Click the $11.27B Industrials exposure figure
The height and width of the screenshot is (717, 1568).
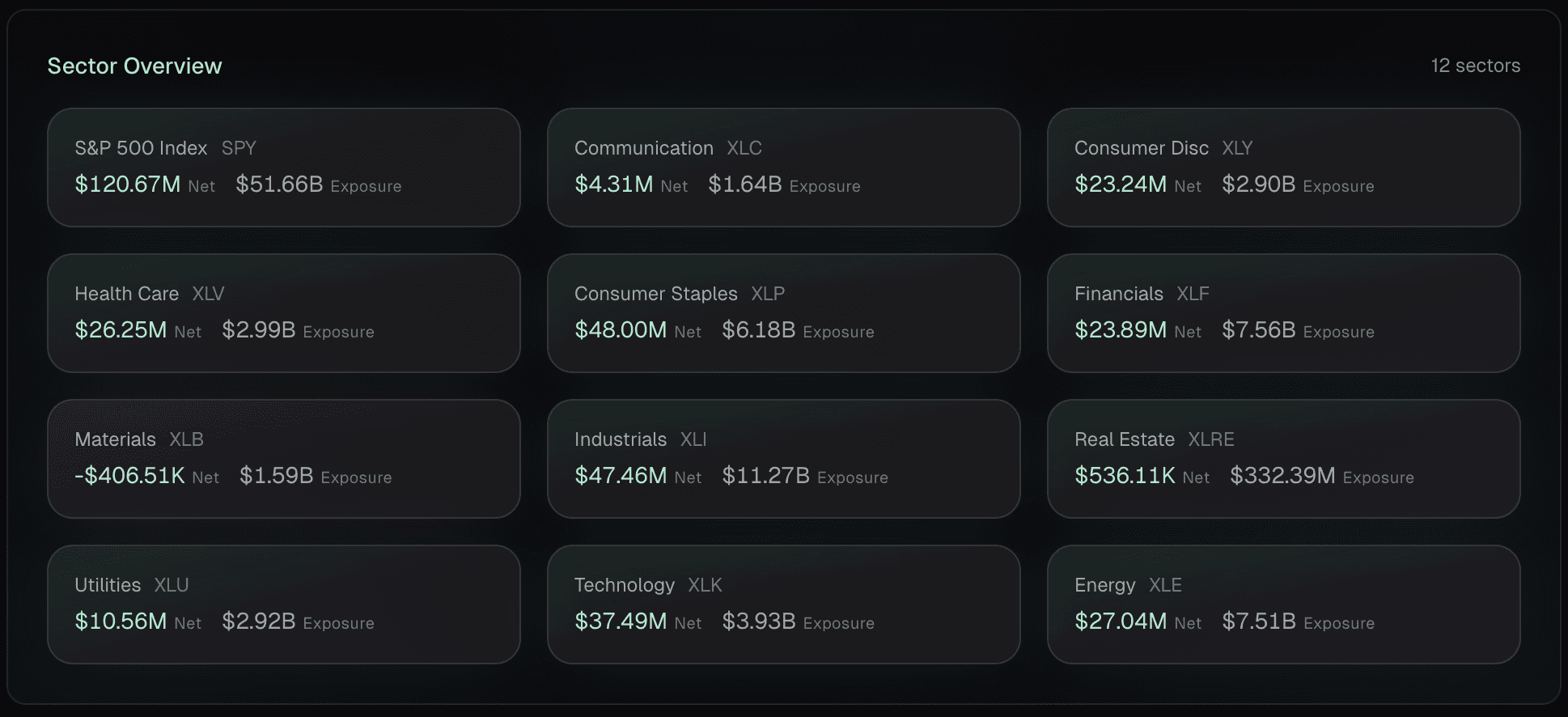pos(765,476)
